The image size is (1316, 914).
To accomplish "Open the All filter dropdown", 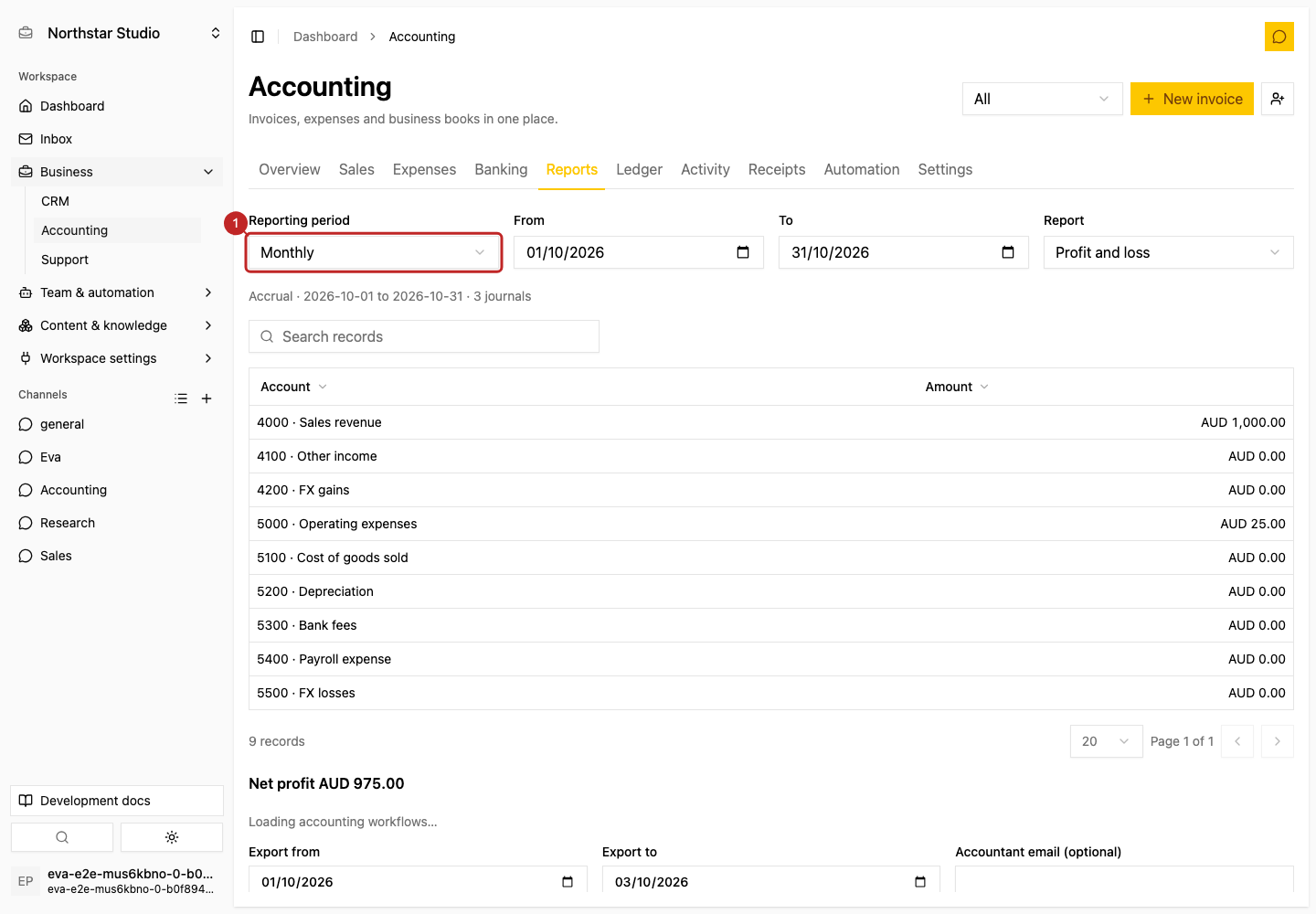I will pyautogui.click(x=1043, y=99).
